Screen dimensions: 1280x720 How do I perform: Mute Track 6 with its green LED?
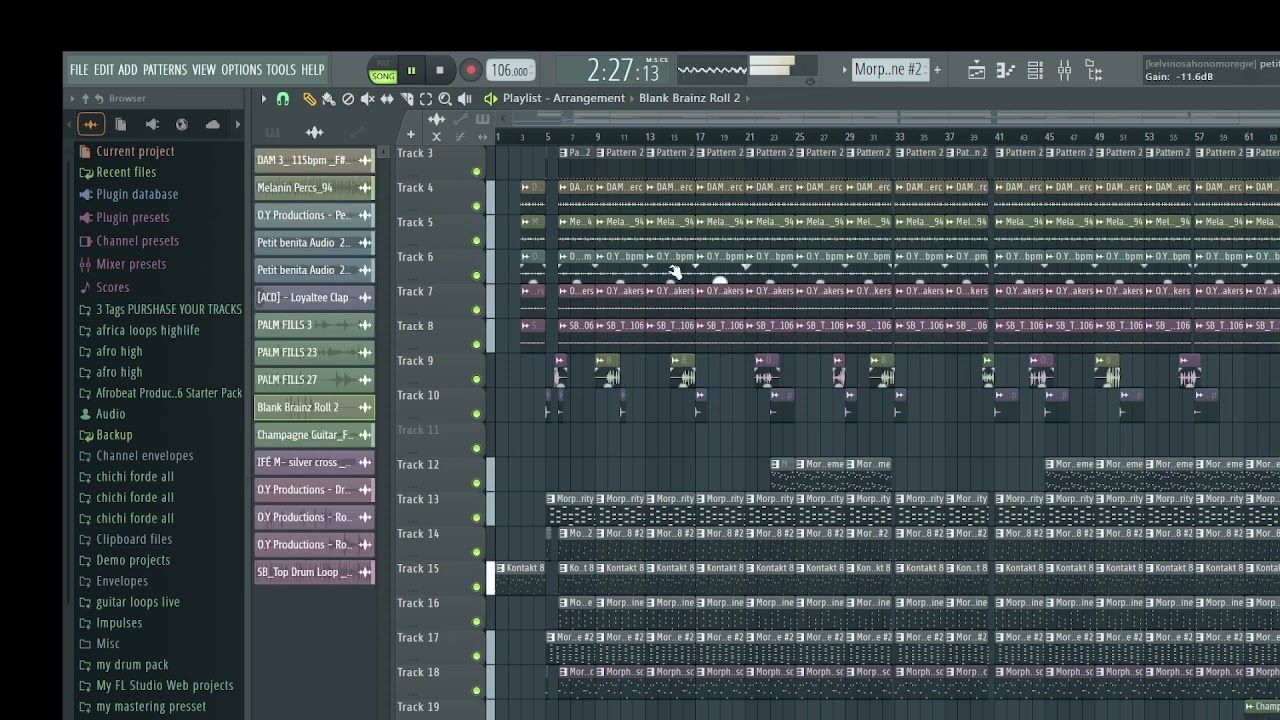click(476, 276)
